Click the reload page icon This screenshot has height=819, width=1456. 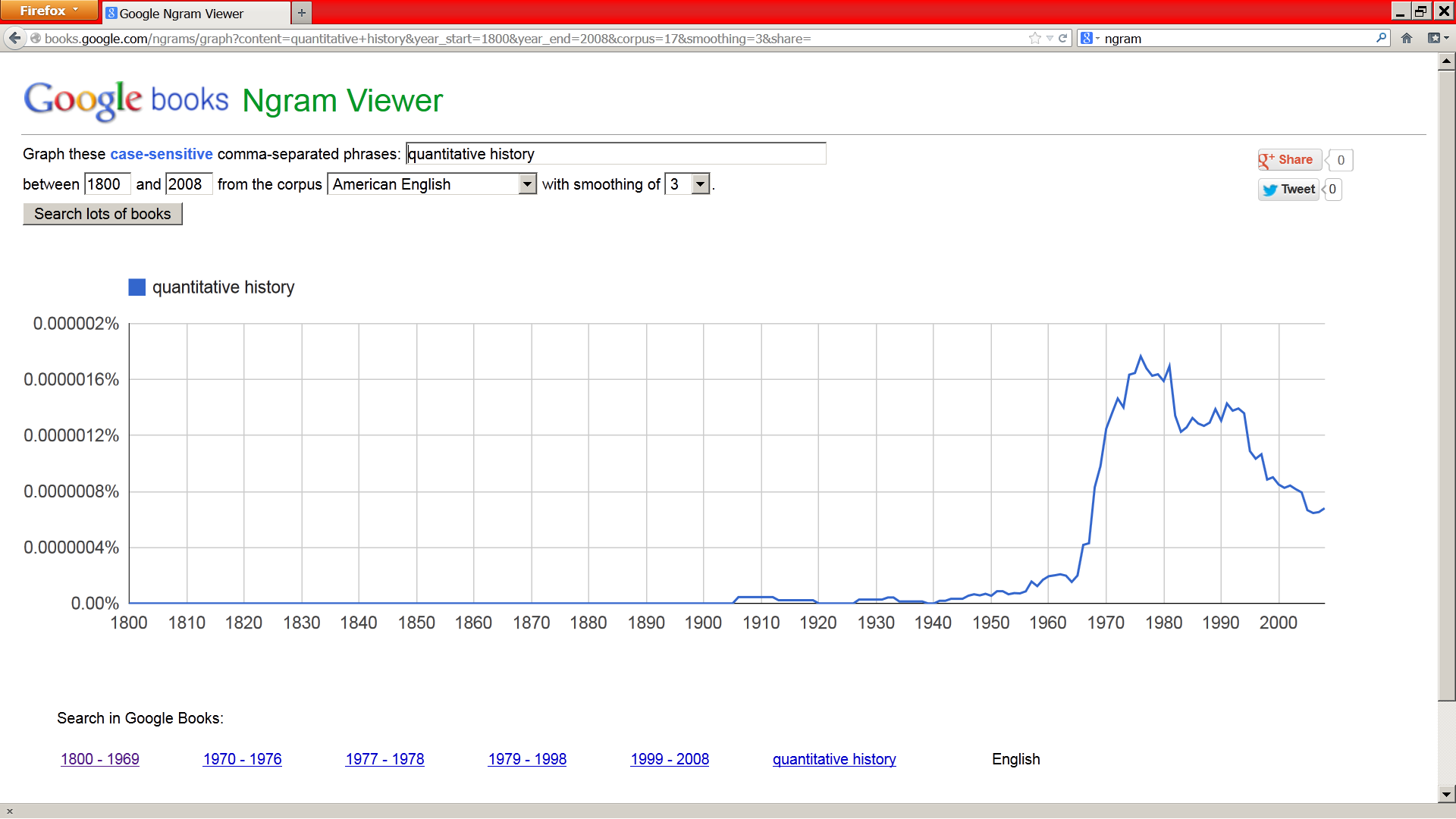click(x=1063, y=38)
